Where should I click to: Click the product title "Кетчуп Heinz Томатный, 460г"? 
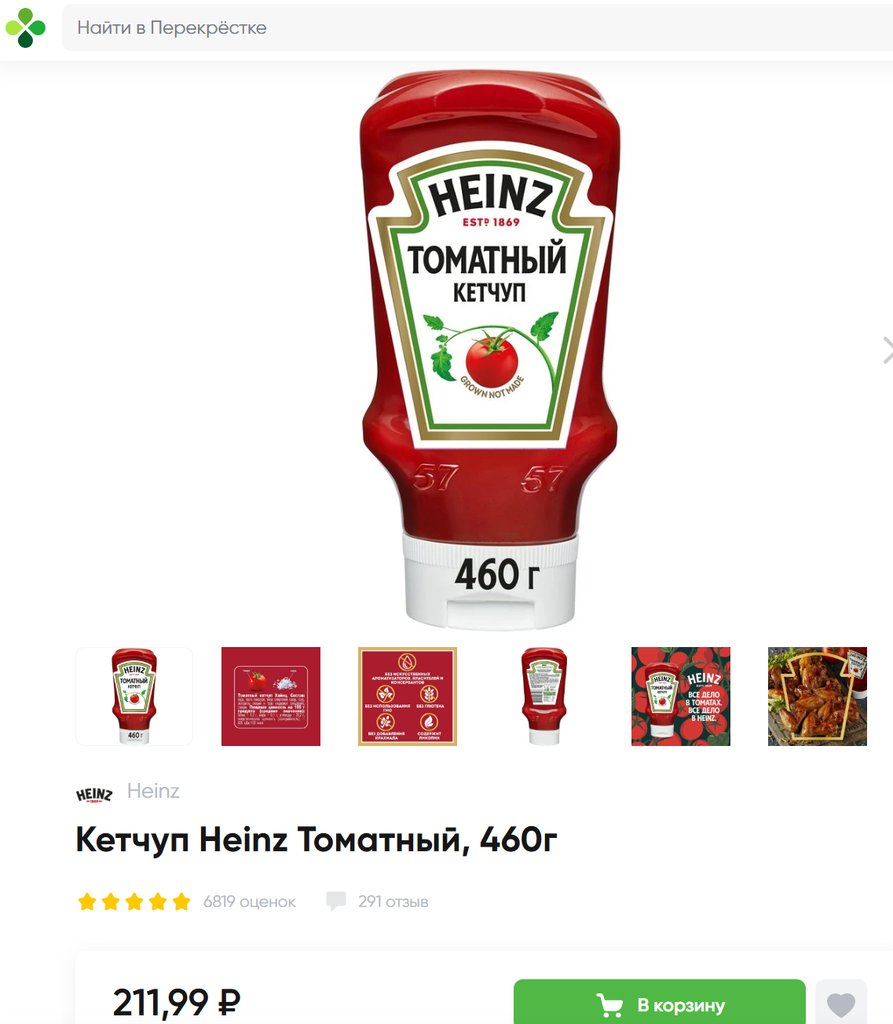[x=316, y=840]
